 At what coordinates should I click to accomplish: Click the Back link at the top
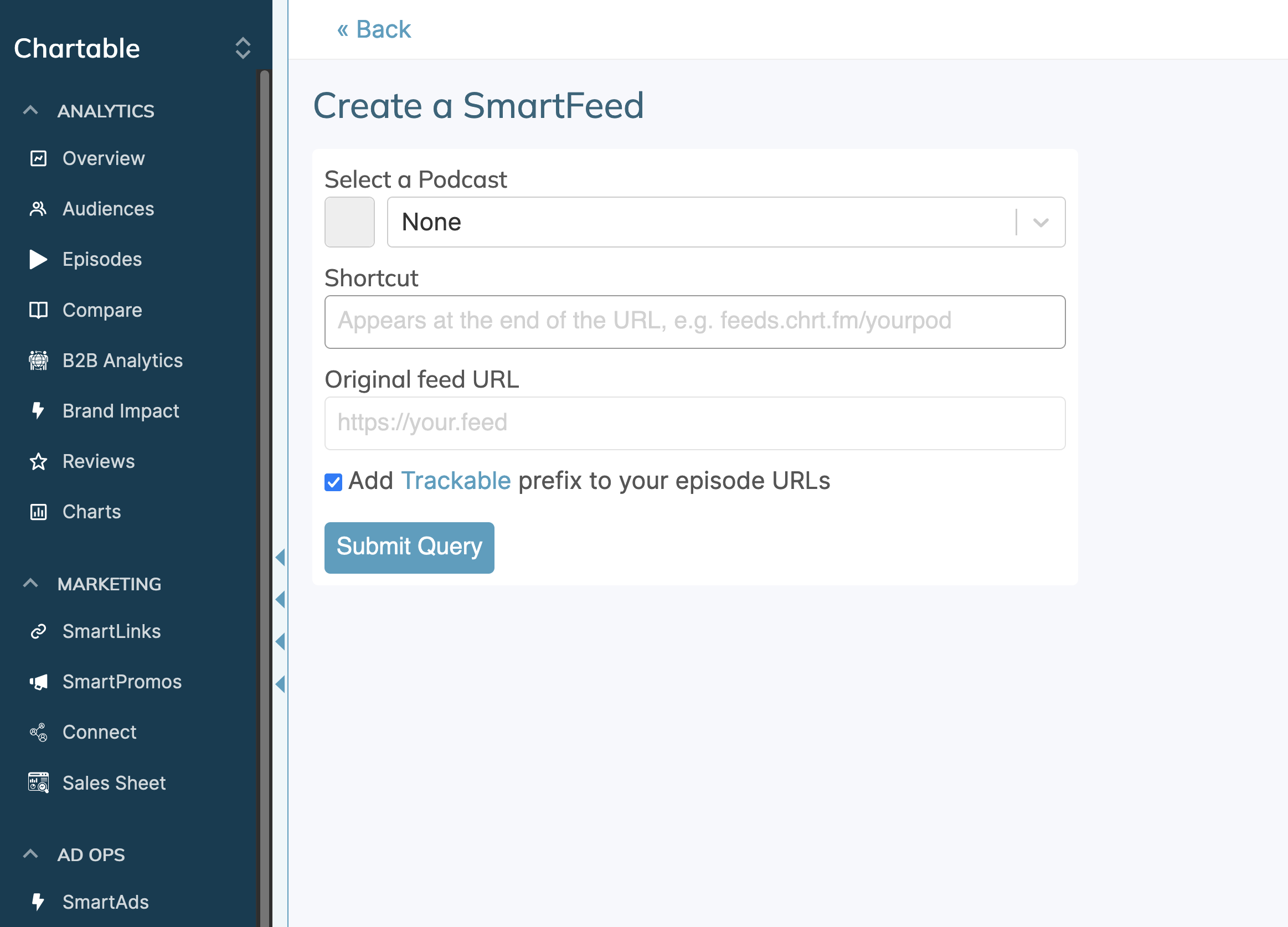click(x=373, y=28)
